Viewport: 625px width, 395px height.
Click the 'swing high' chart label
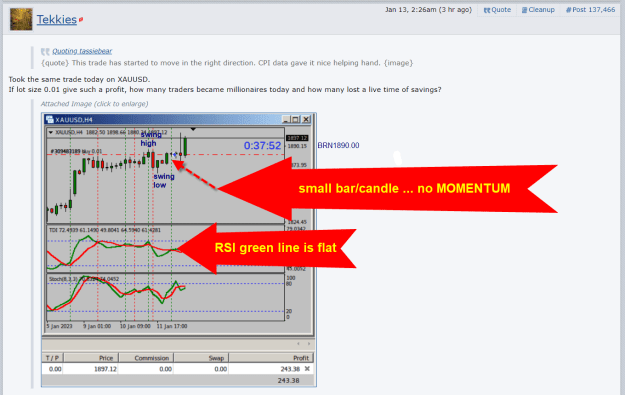point(151,139)
